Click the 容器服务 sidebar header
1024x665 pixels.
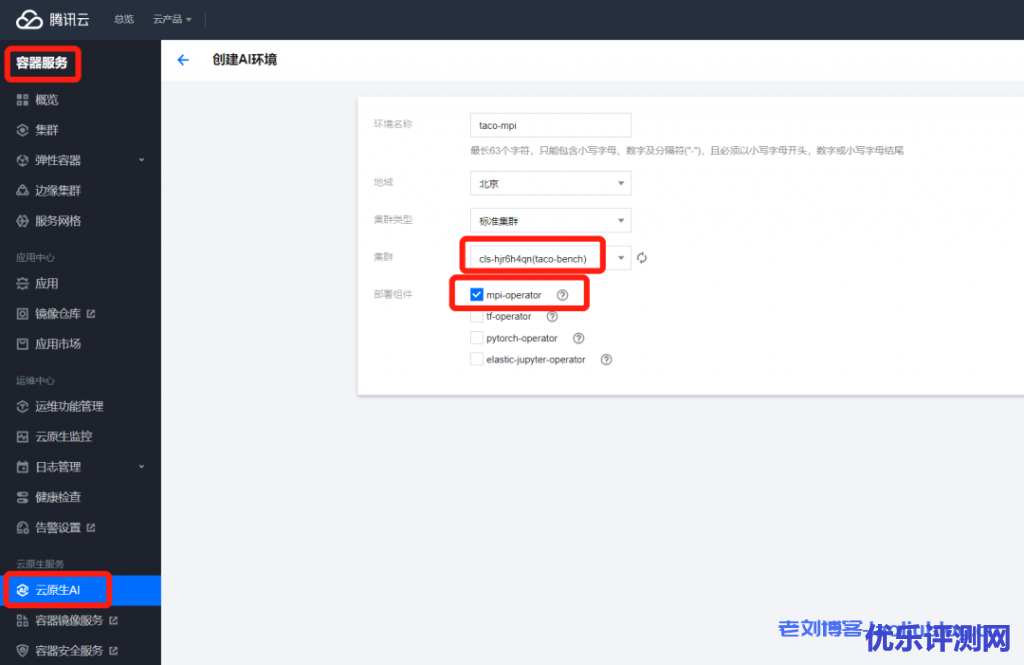(42, 63)
